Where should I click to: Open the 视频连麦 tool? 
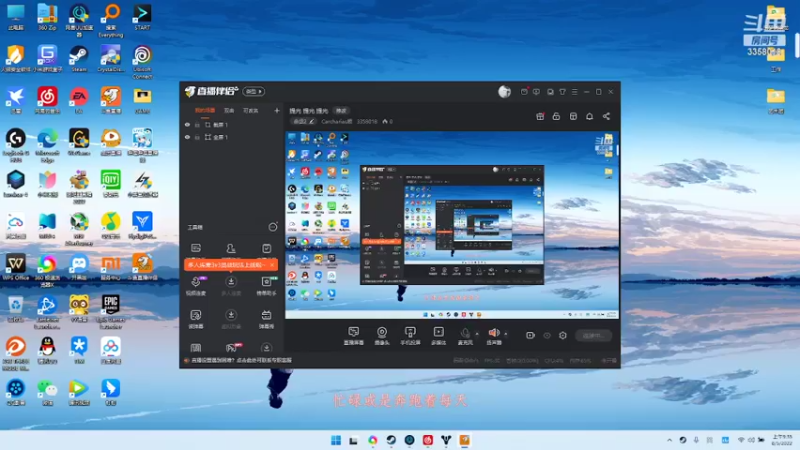[196, 285]
